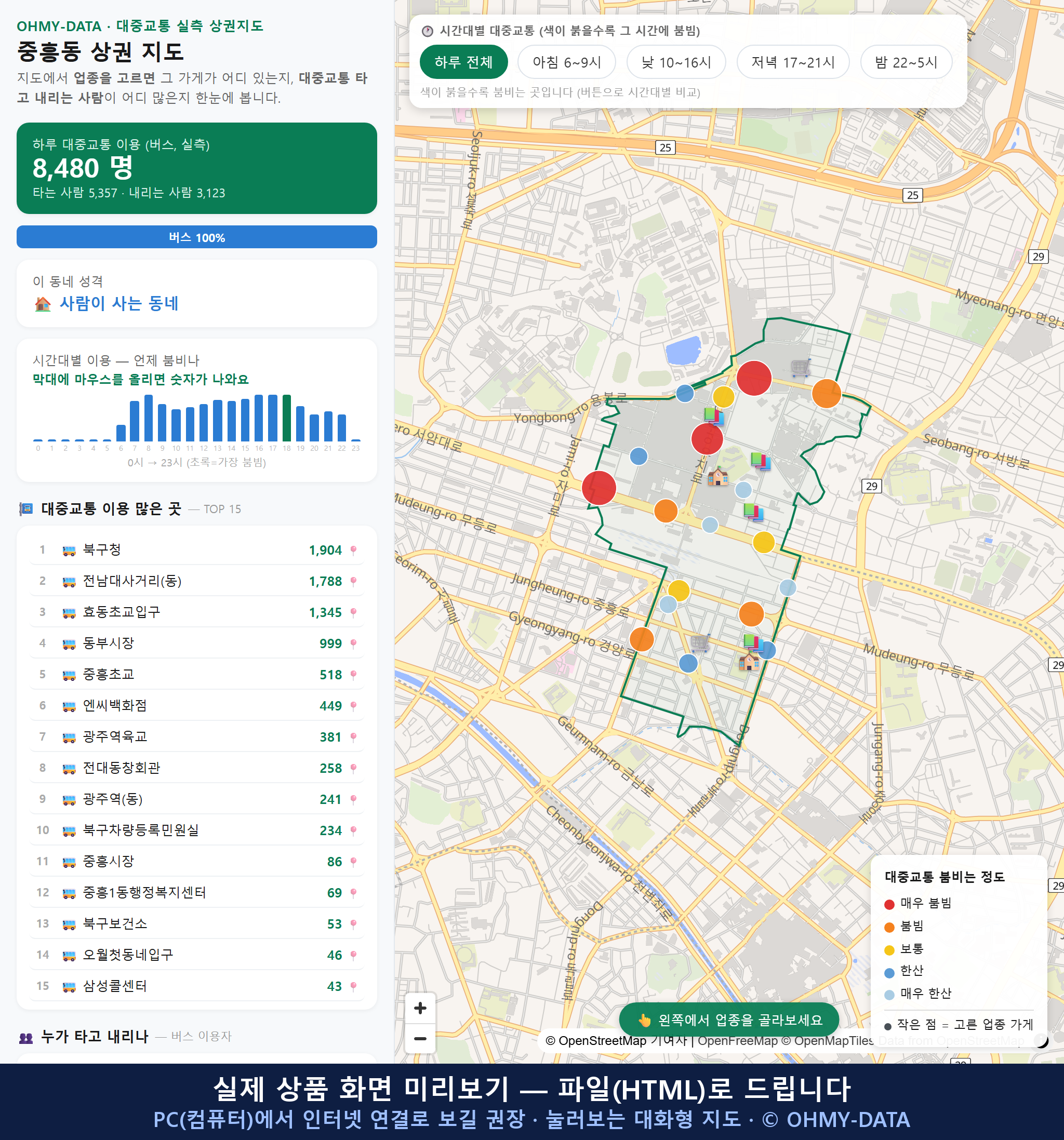Click the pin icon in the 전대동창회관 row
The width and height of the screenshot is (1064, 1140).
click(353, 769)
